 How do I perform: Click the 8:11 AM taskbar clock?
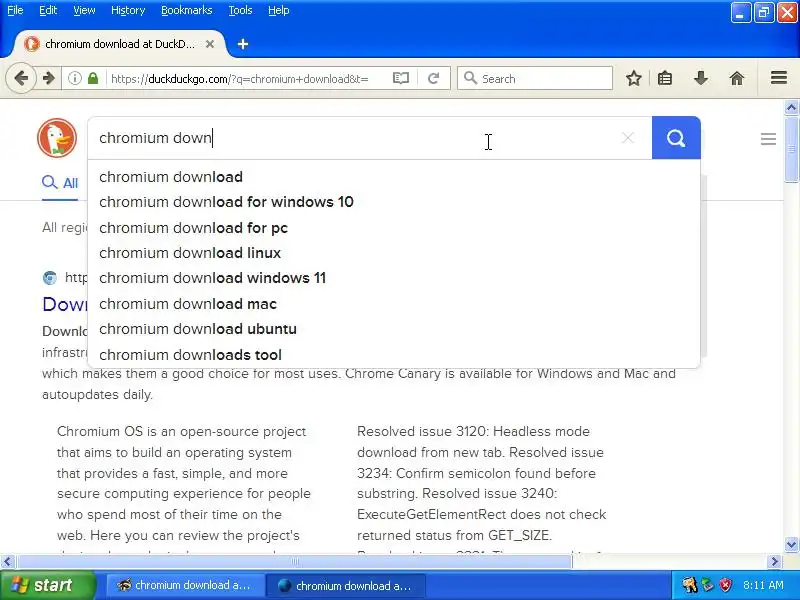(763, 585)
